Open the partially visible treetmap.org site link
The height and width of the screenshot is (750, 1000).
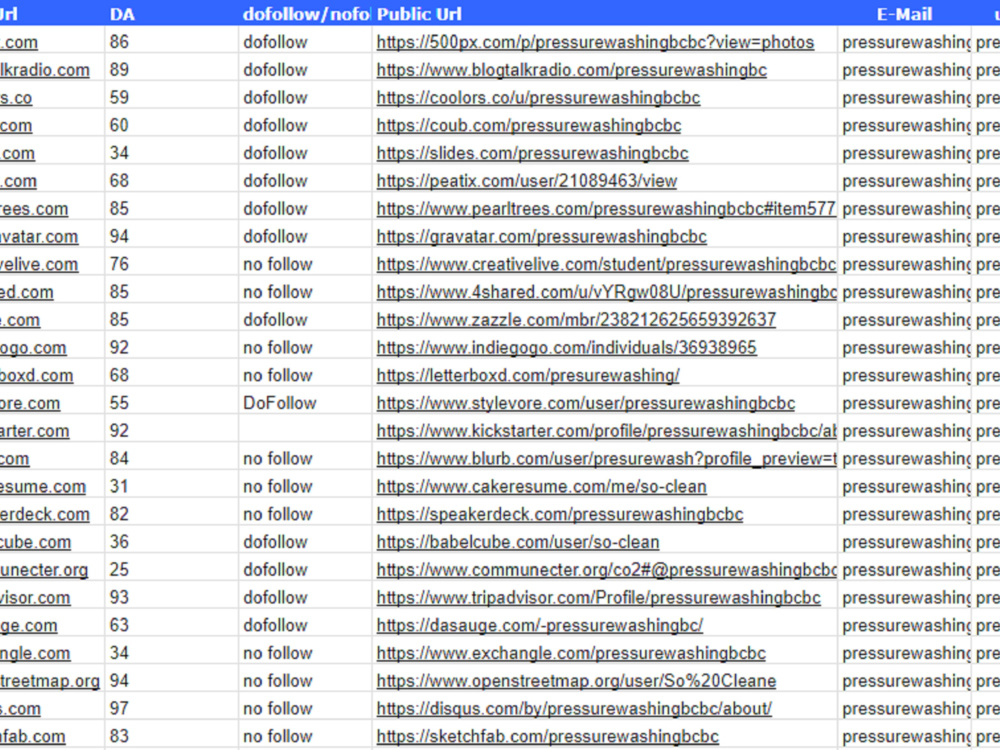pos(50,681)
